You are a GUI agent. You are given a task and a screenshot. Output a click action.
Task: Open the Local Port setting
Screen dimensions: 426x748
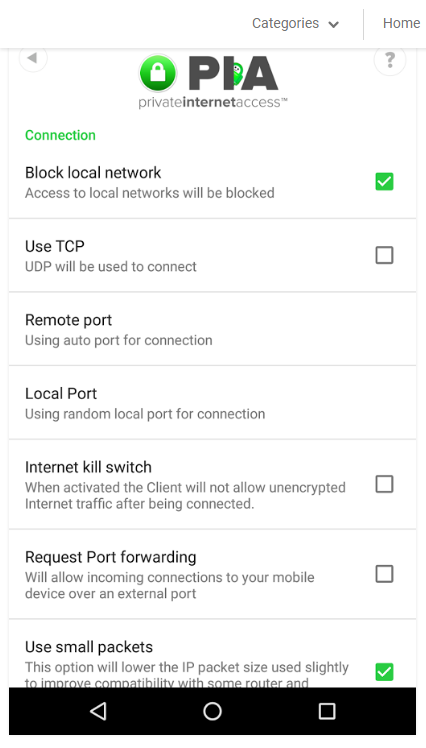(x=212, y=403)
